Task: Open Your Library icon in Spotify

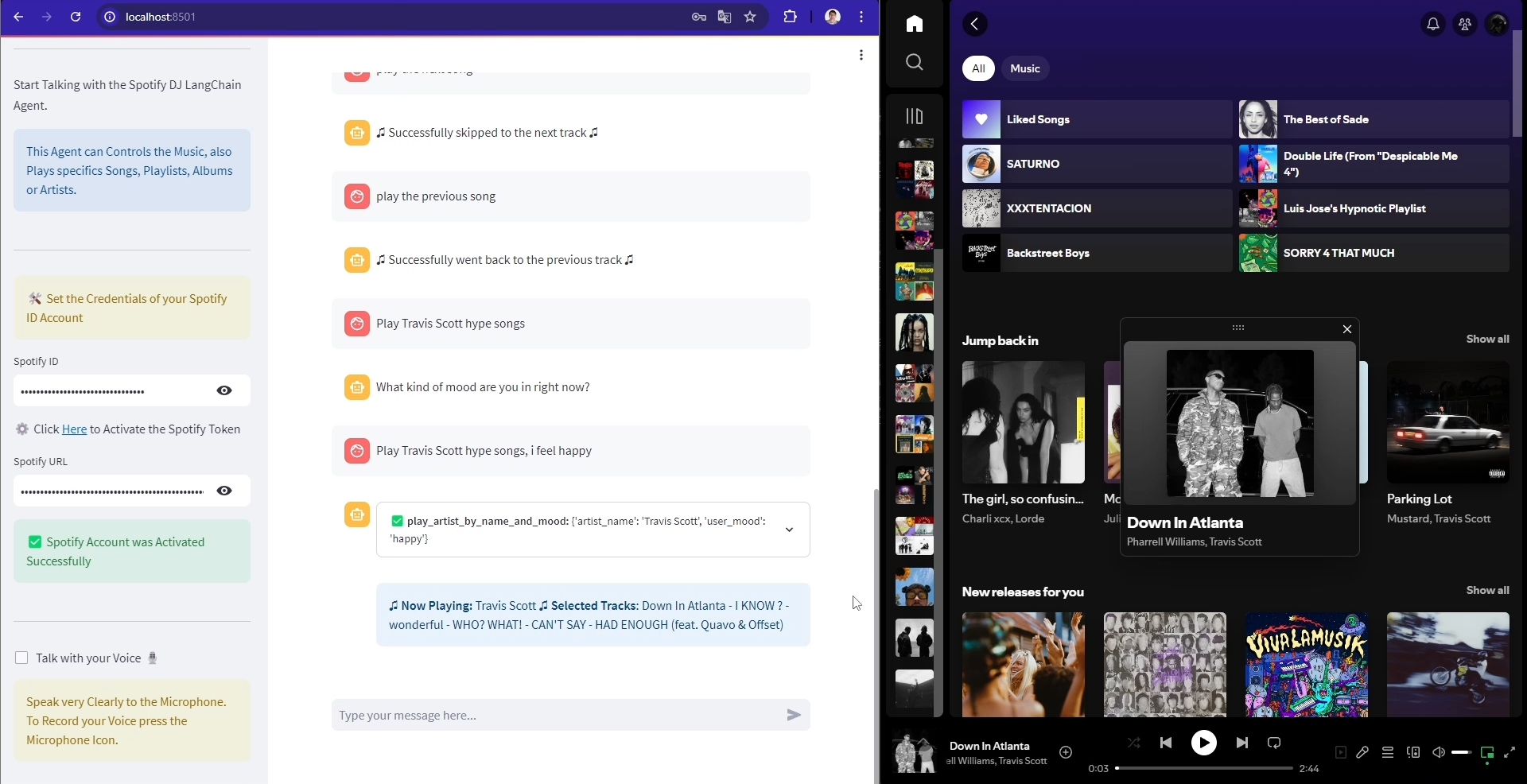Action: coord(915,116)
